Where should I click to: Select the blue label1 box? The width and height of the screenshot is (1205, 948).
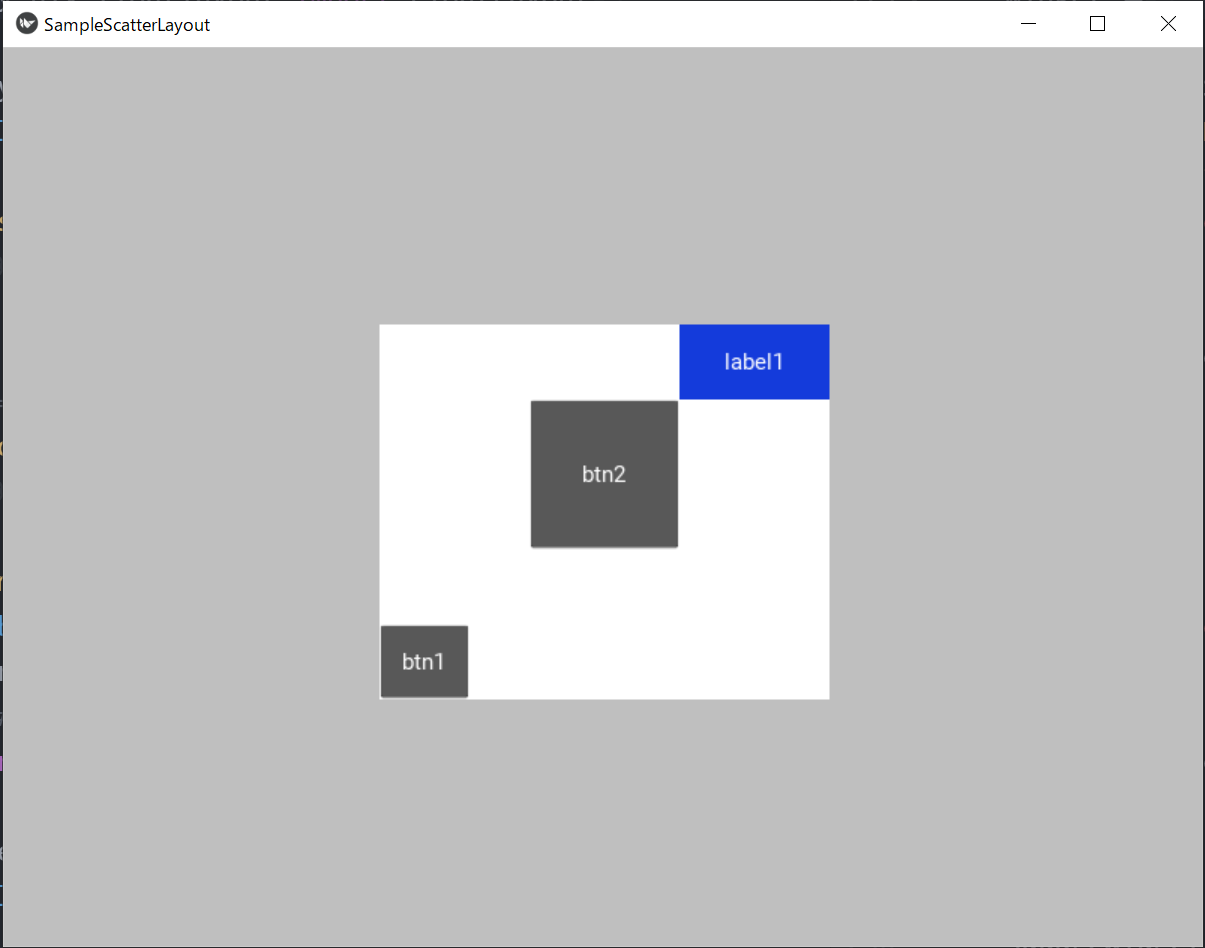point(754,361)
